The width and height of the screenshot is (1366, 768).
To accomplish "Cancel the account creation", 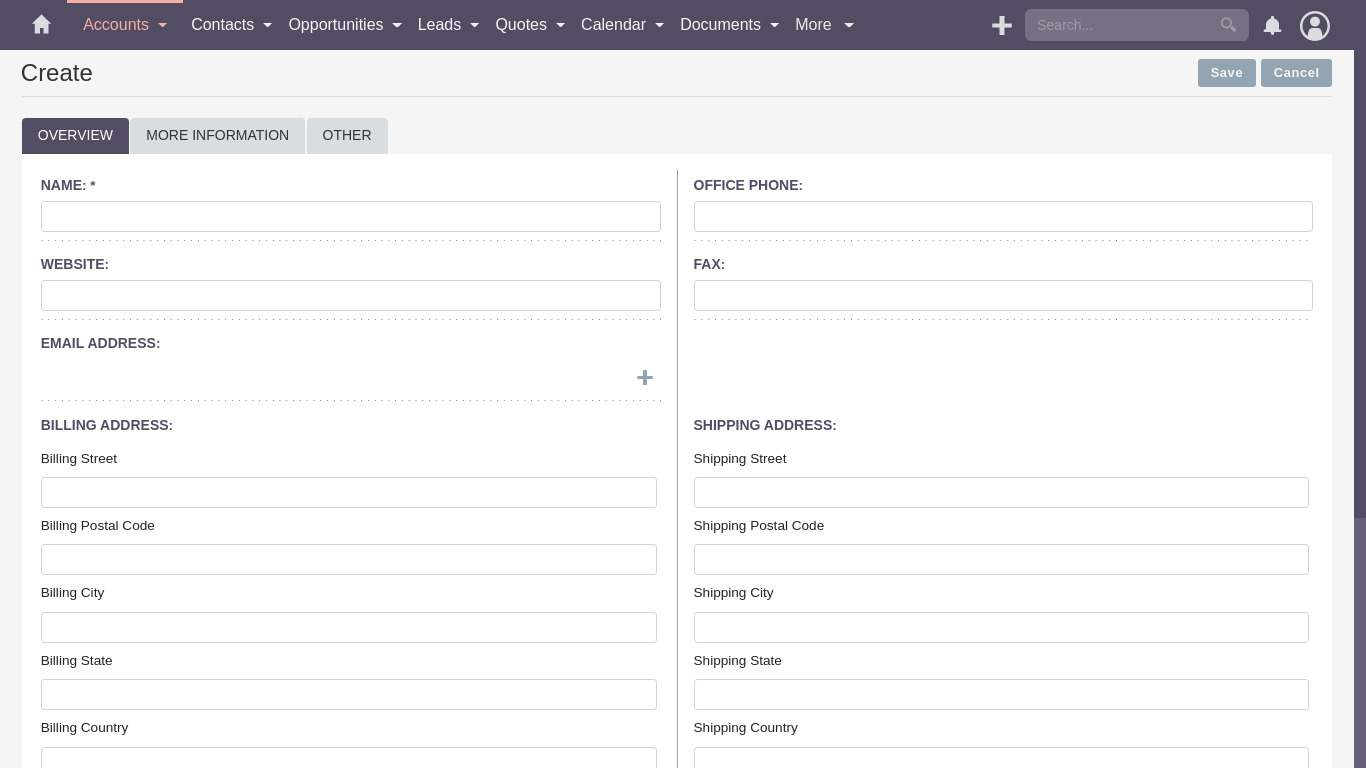I will [x=1296, y=73].
